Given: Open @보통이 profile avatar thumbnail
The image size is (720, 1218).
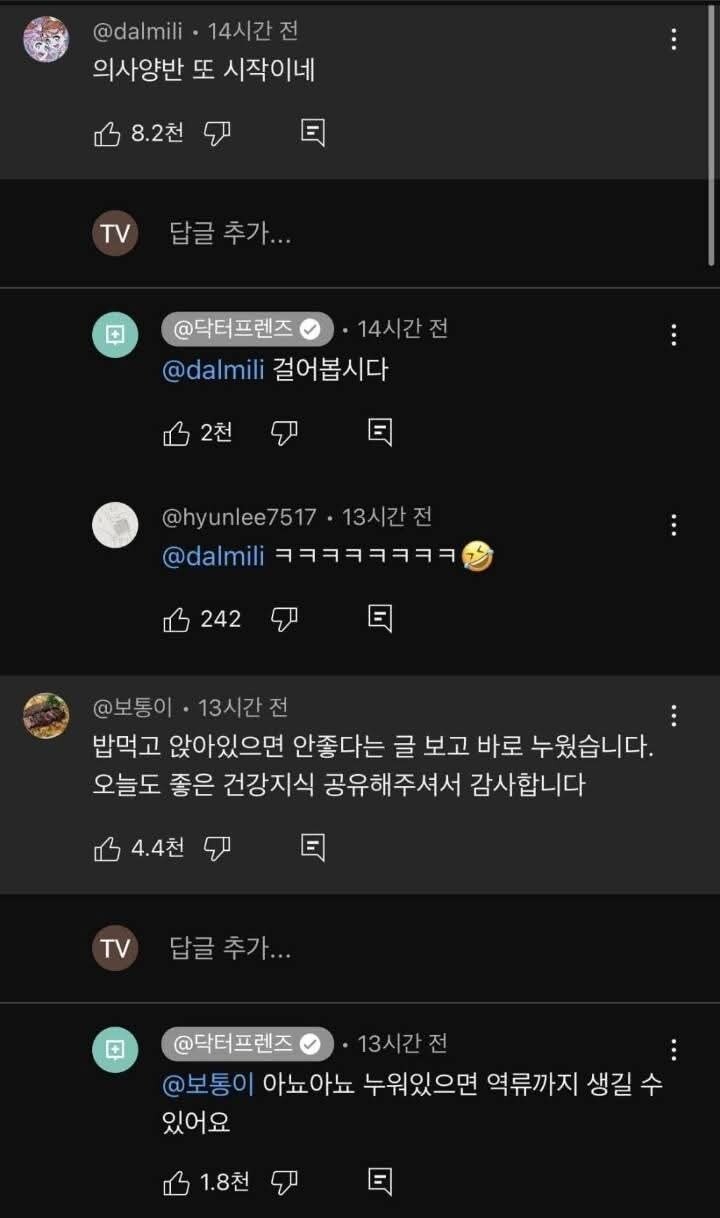Looking at the screenshot, I should pyautogui.click(x=46, y=716).
